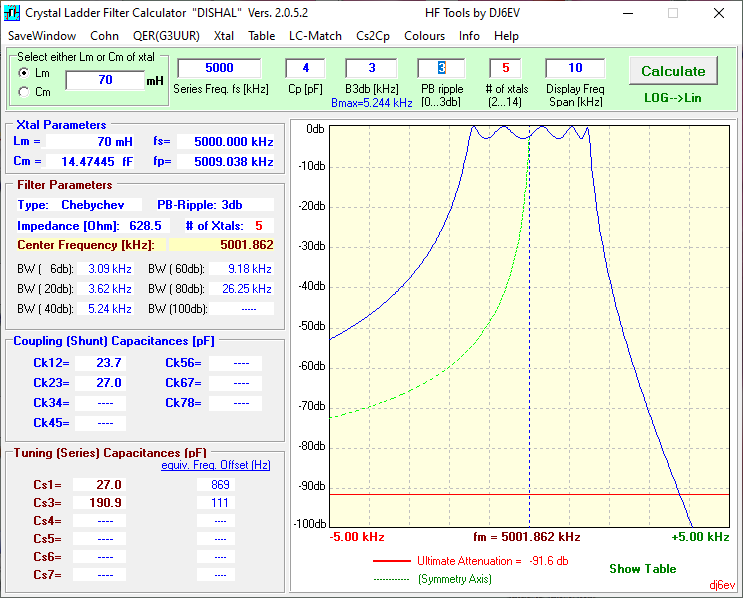Open the SaveWindow menu
Image resolution: width=743 pixels, height=598 pixels.
click(42, 36)
